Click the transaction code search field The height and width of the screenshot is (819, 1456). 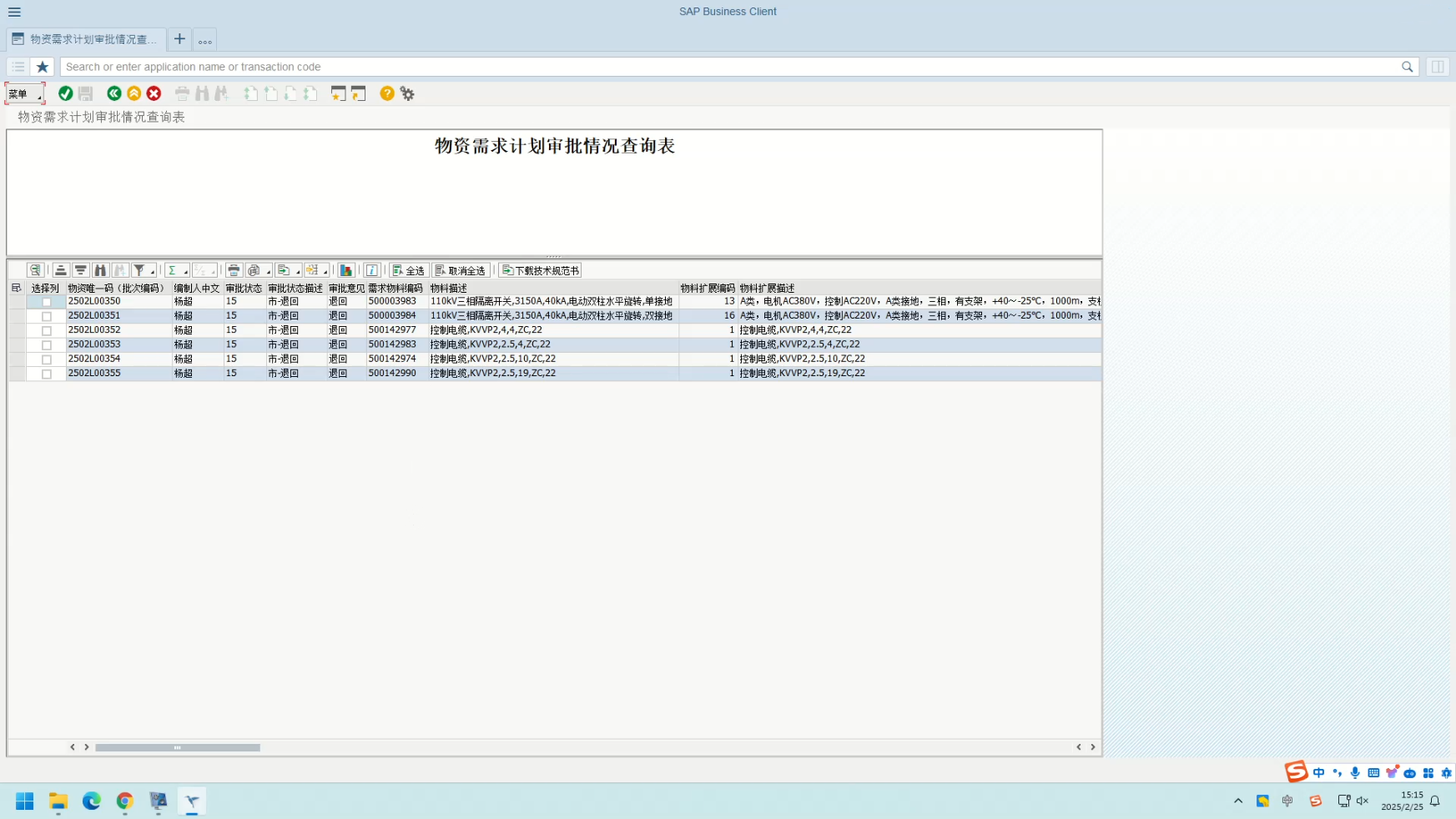click(726, 67)
